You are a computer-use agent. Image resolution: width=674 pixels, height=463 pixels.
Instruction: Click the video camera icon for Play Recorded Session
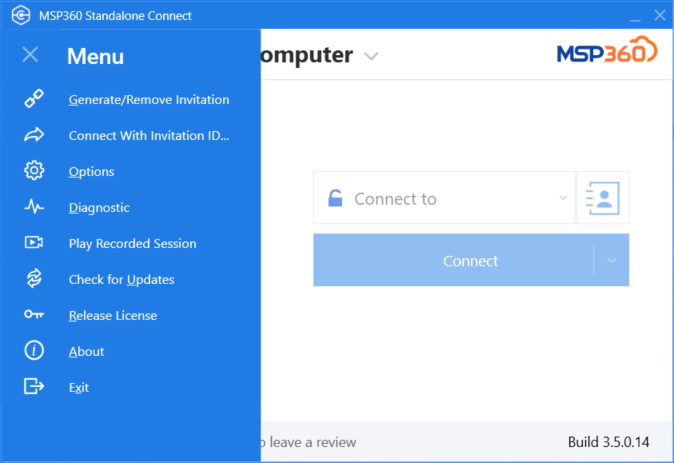tap(34, 242)
